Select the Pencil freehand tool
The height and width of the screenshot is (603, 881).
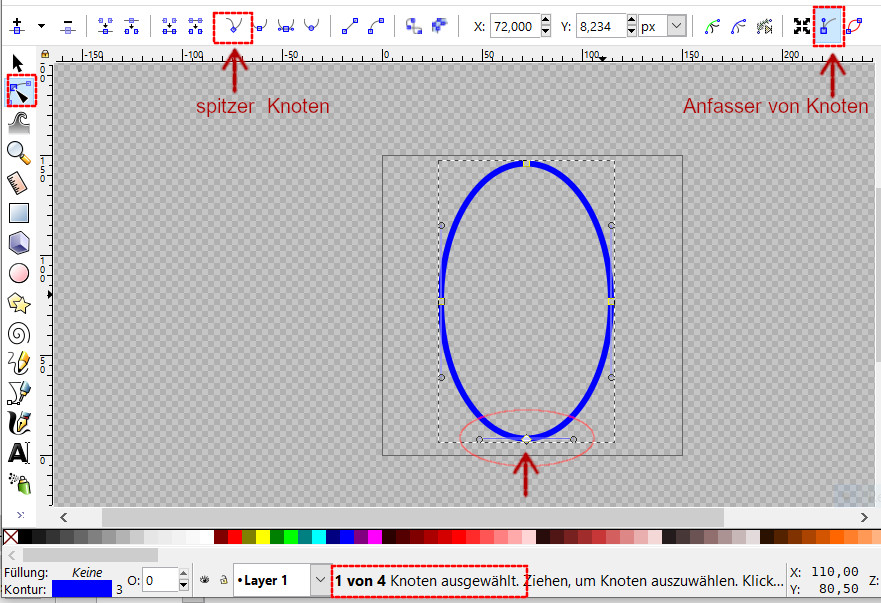point(19,364)
